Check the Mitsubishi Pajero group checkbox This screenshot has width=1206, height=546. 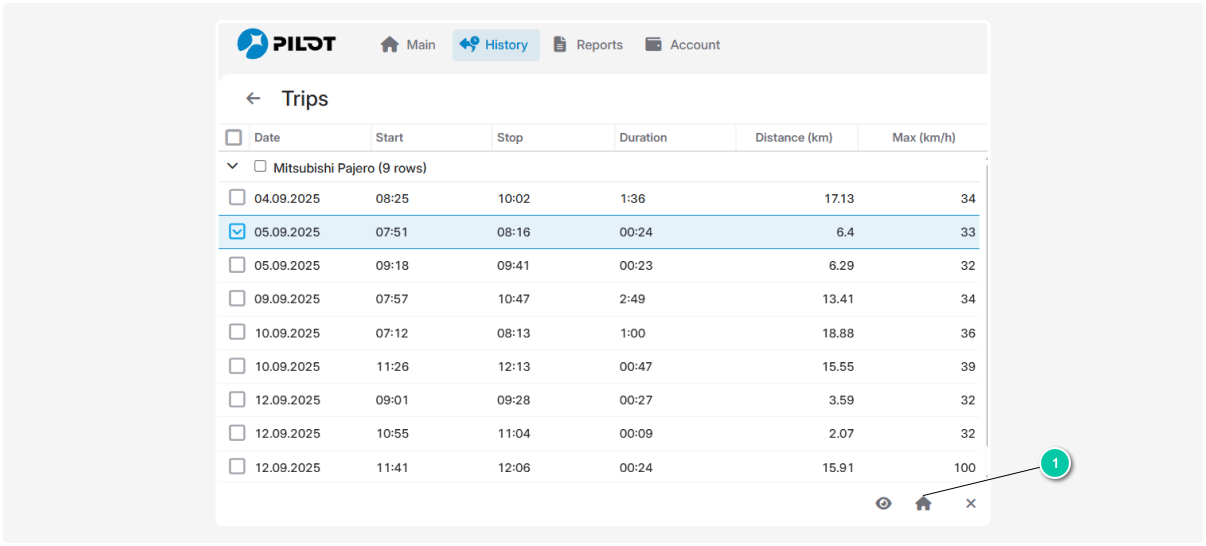(261, 167)
